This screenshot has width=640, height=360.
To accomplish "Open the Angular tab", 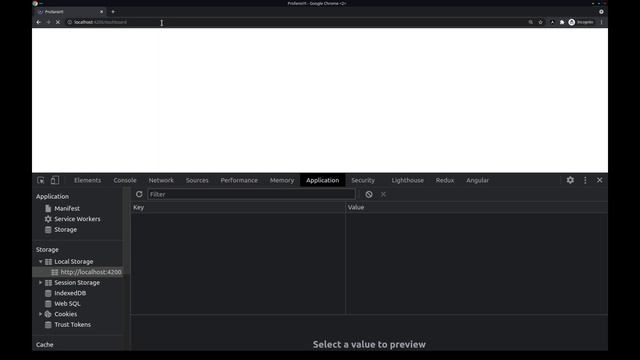I will pyautogui.click(x=478, y=180).
